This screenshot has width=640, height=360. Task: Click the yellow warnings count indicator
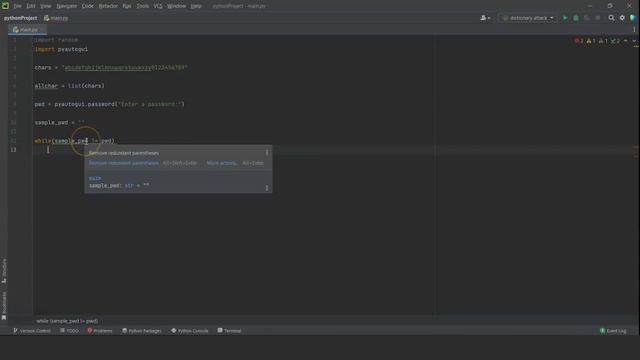(x=591, y=41)
